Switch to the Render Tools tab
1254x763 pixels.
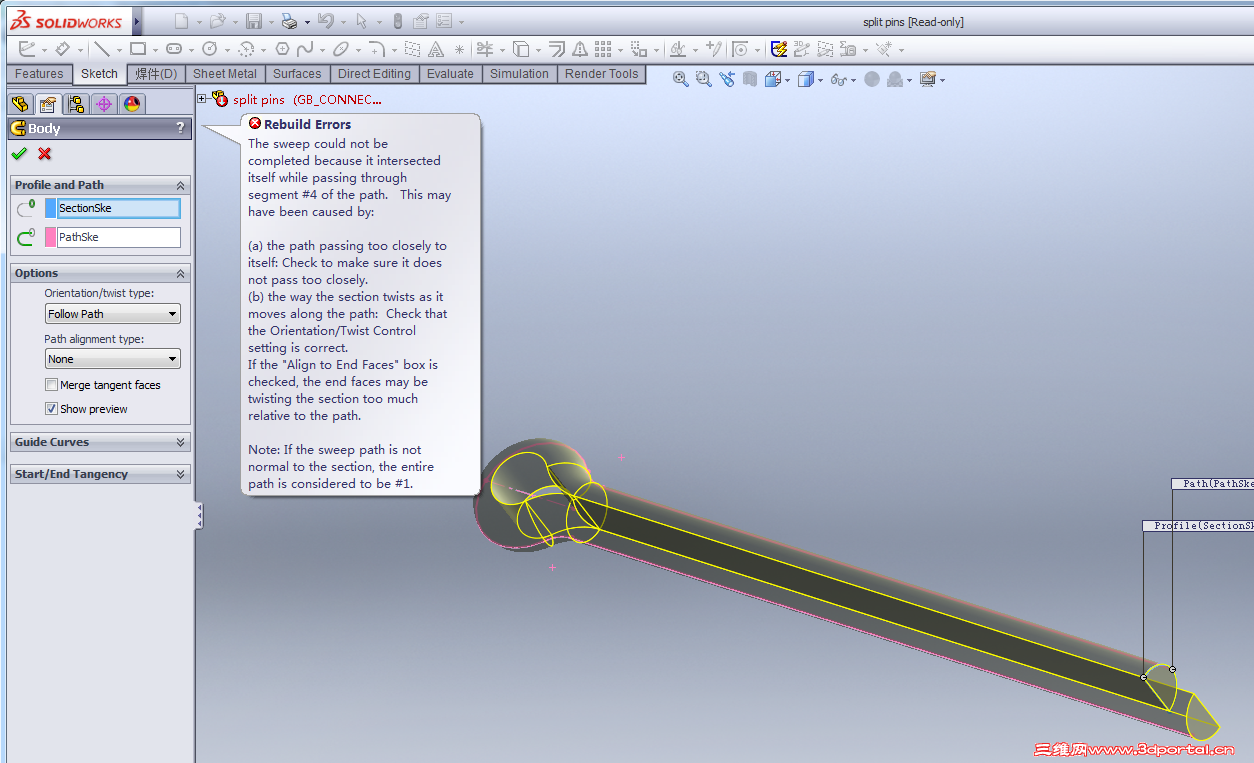point(601,74)
